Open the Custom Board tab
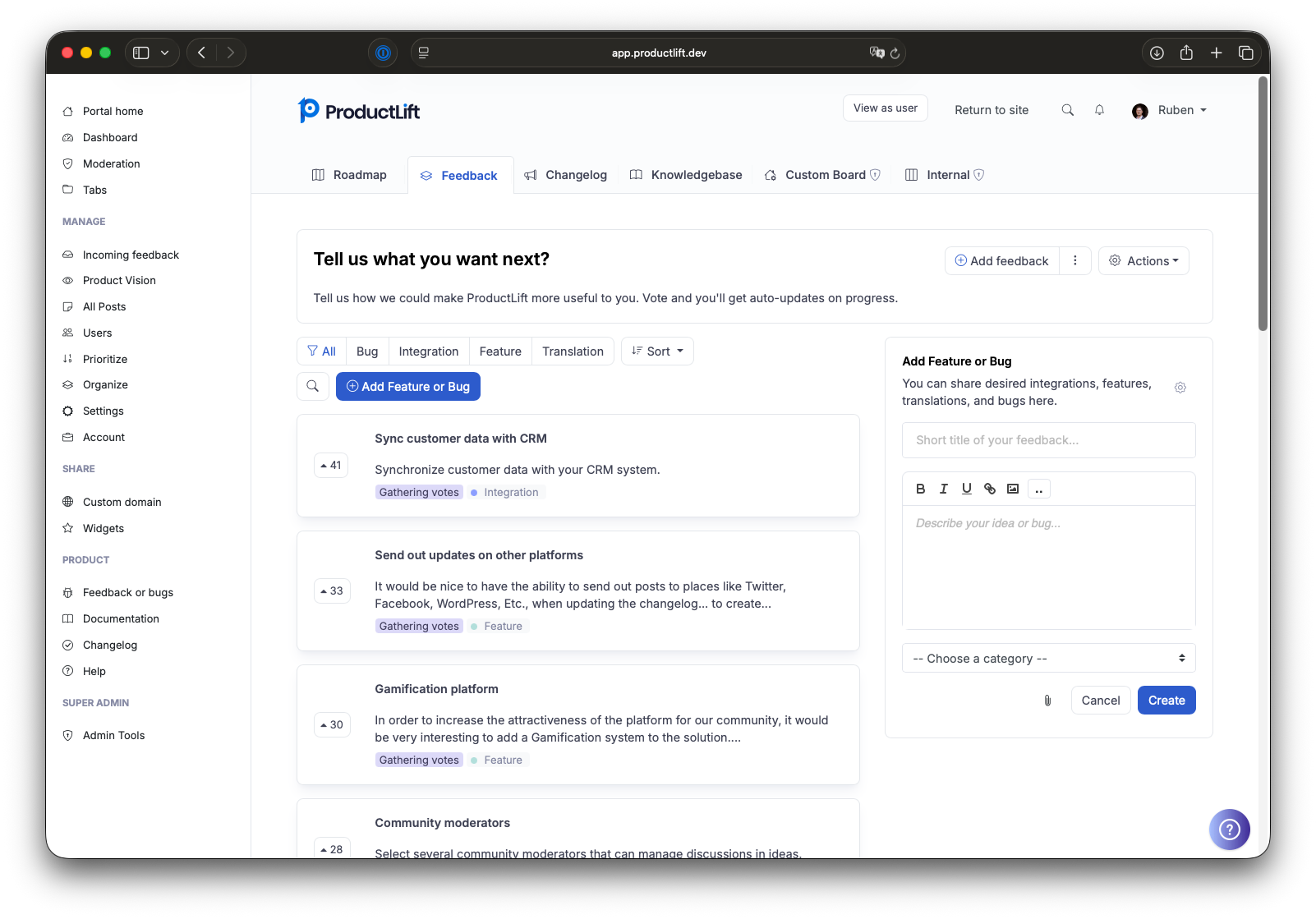Viewport: 1316px width, 919px height. pos(822,175)
